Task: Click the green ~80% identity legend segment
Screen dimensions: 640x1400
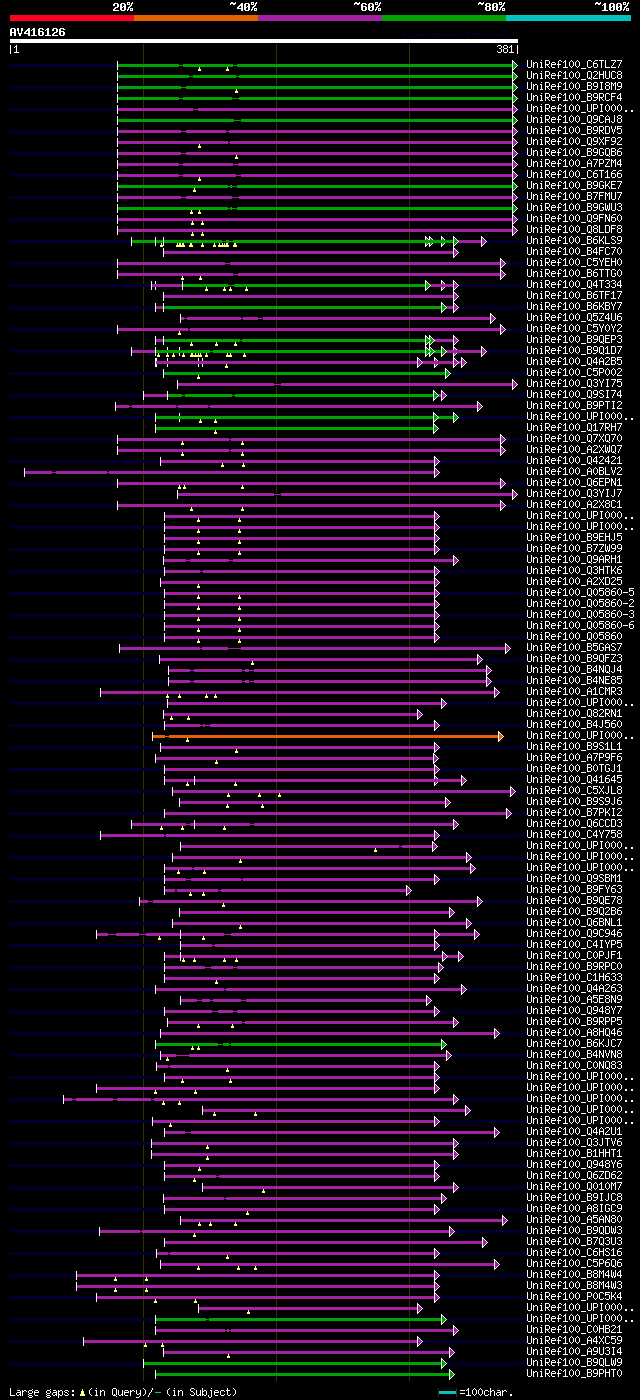Action: (x=444, y=18)
